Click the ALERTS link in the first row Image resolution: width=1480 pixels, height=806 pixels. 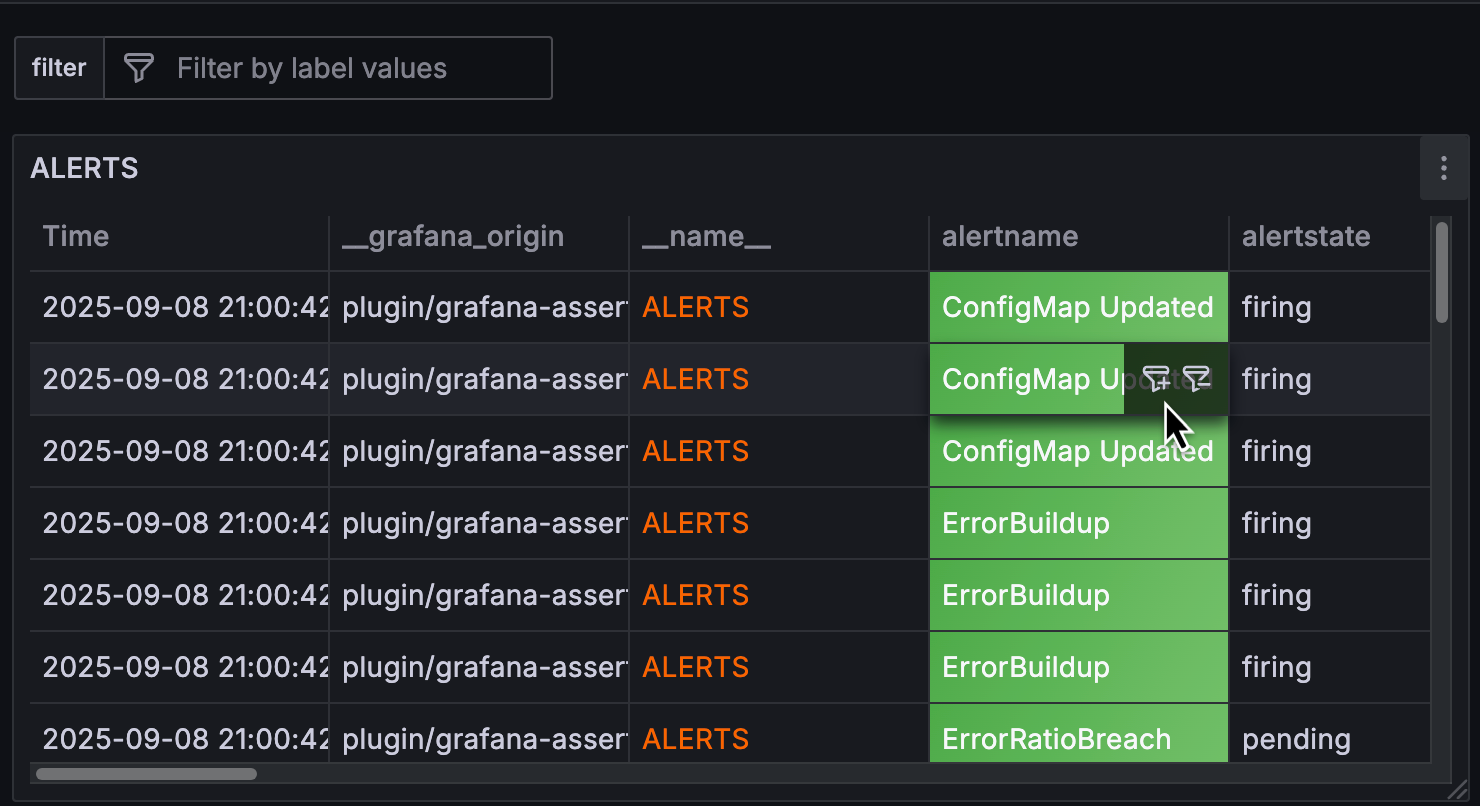click(695, 307)
